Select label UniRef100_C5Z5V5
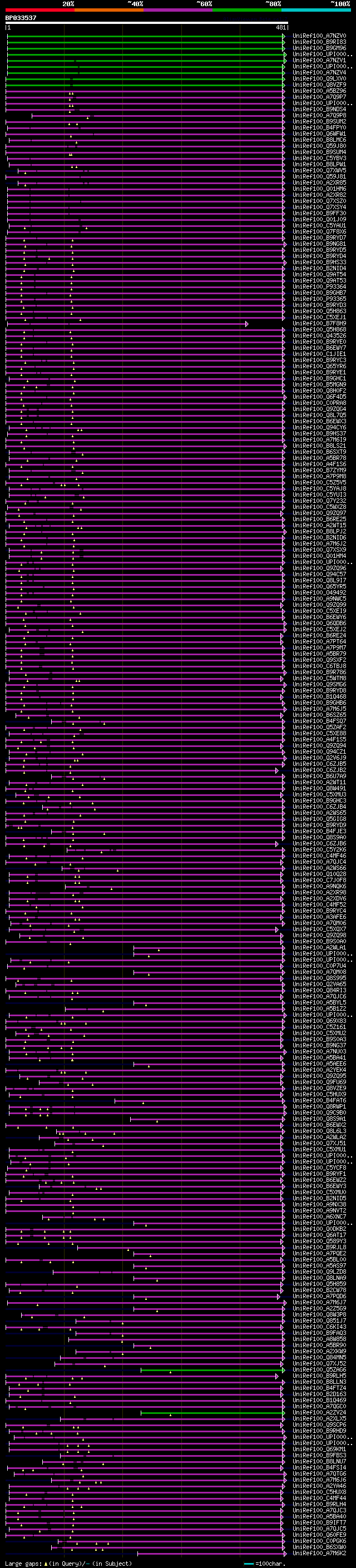 pyautogui.click(x=319, y=482)
